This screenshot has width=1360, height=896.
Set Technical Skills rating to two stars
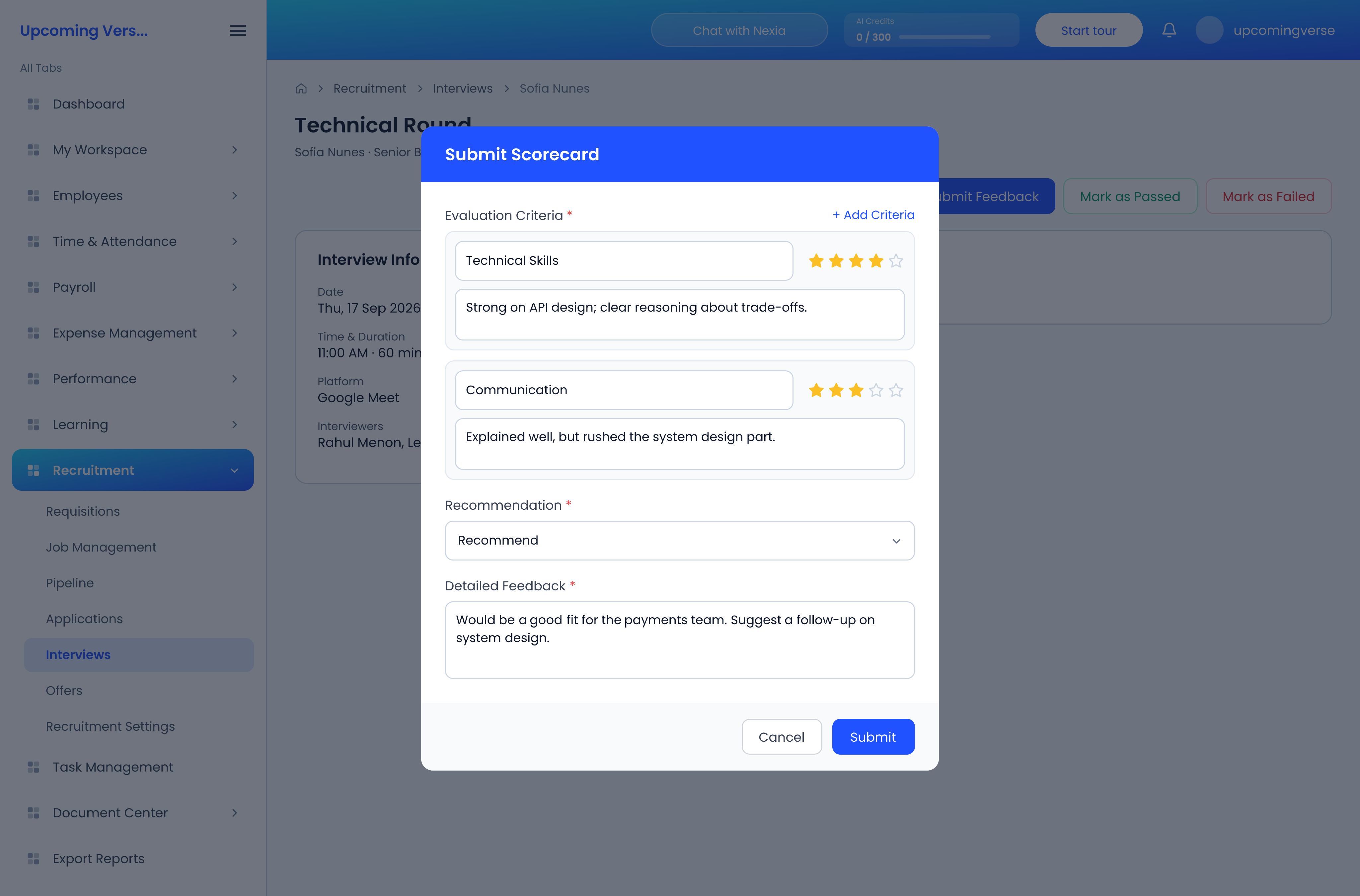click(x=836, y=261)
